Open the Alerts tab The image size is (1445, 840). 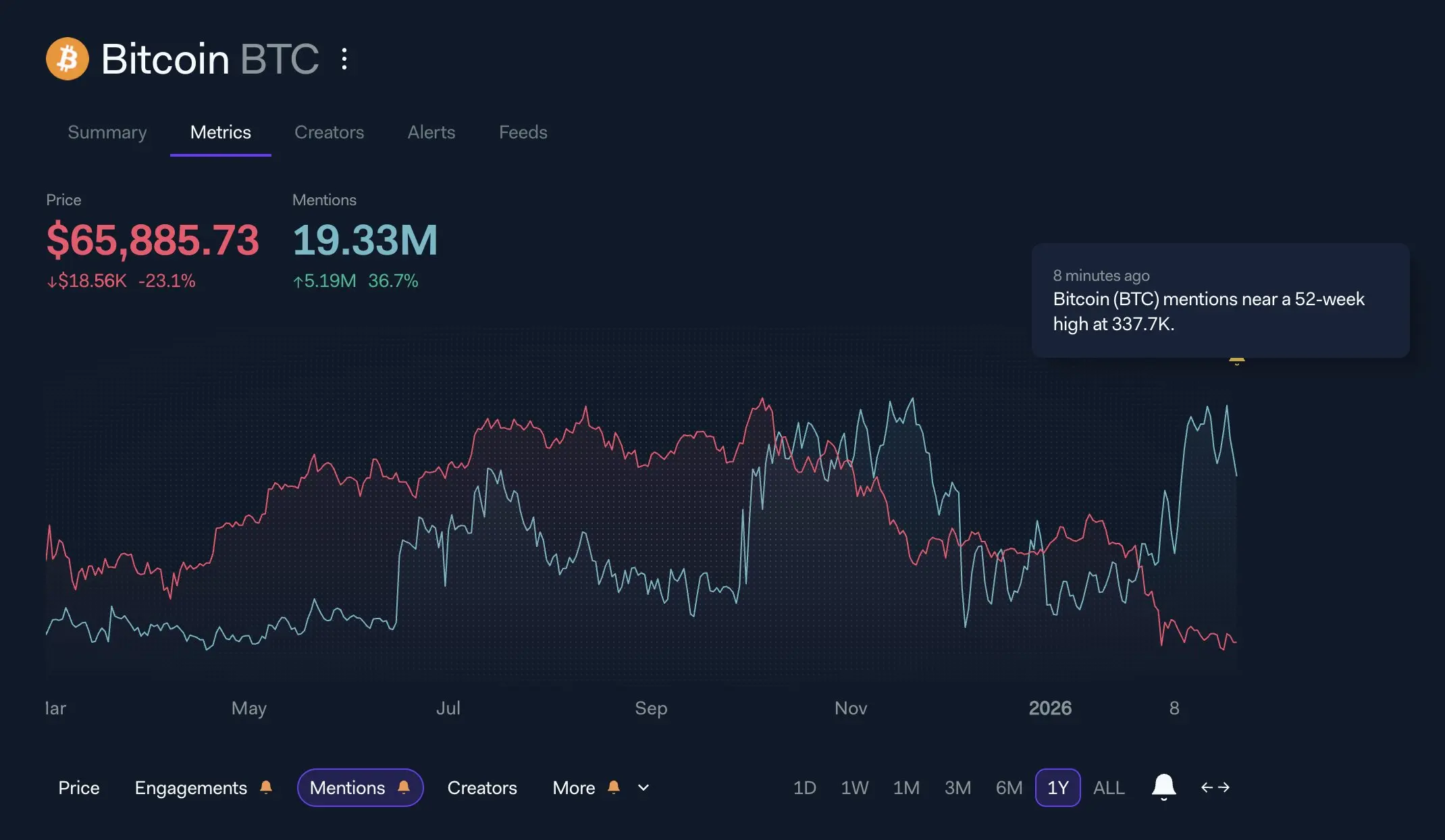pos(431,132)
